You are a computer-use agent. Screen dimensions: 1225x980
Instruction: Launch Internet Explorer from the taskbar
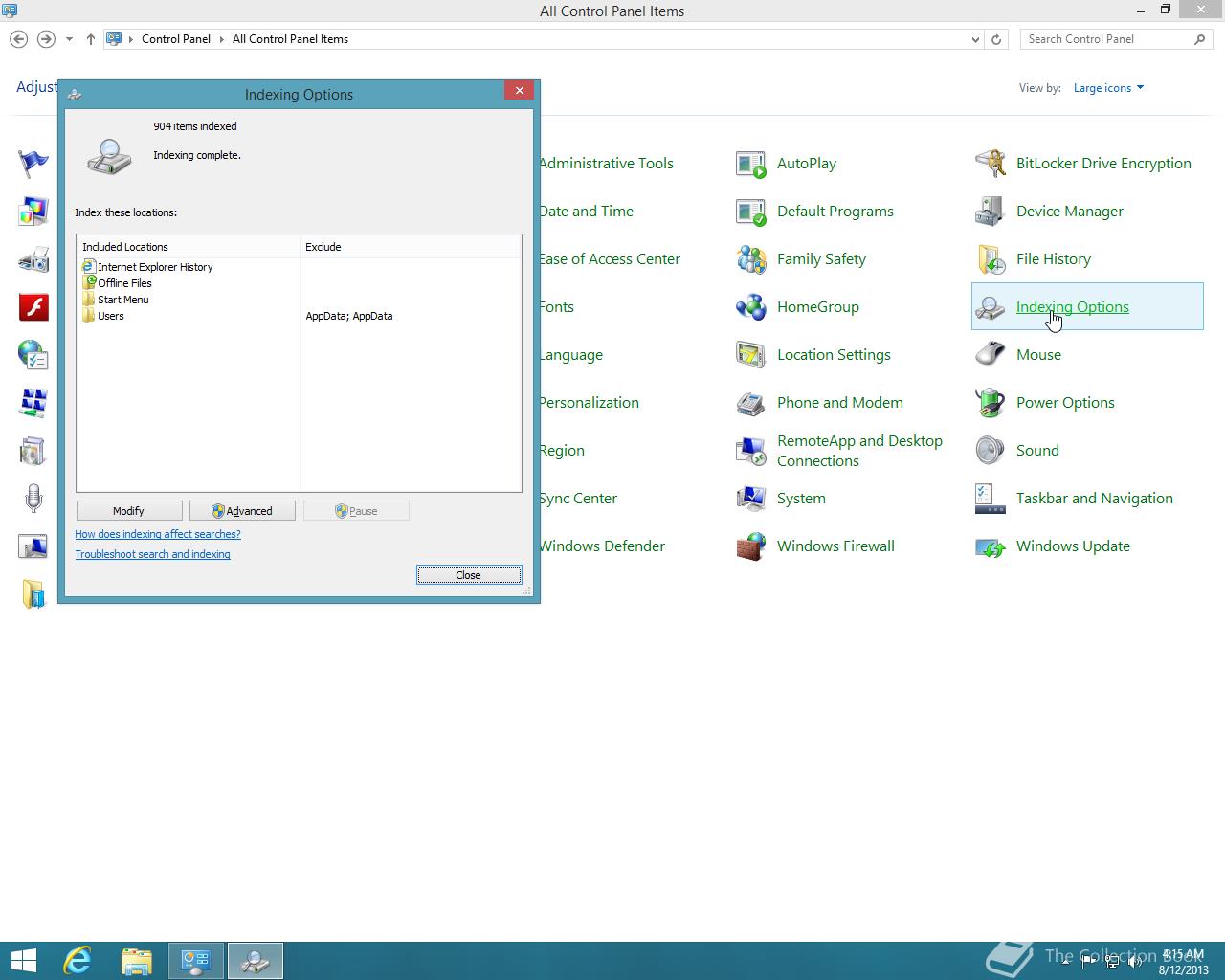(78, 961)
